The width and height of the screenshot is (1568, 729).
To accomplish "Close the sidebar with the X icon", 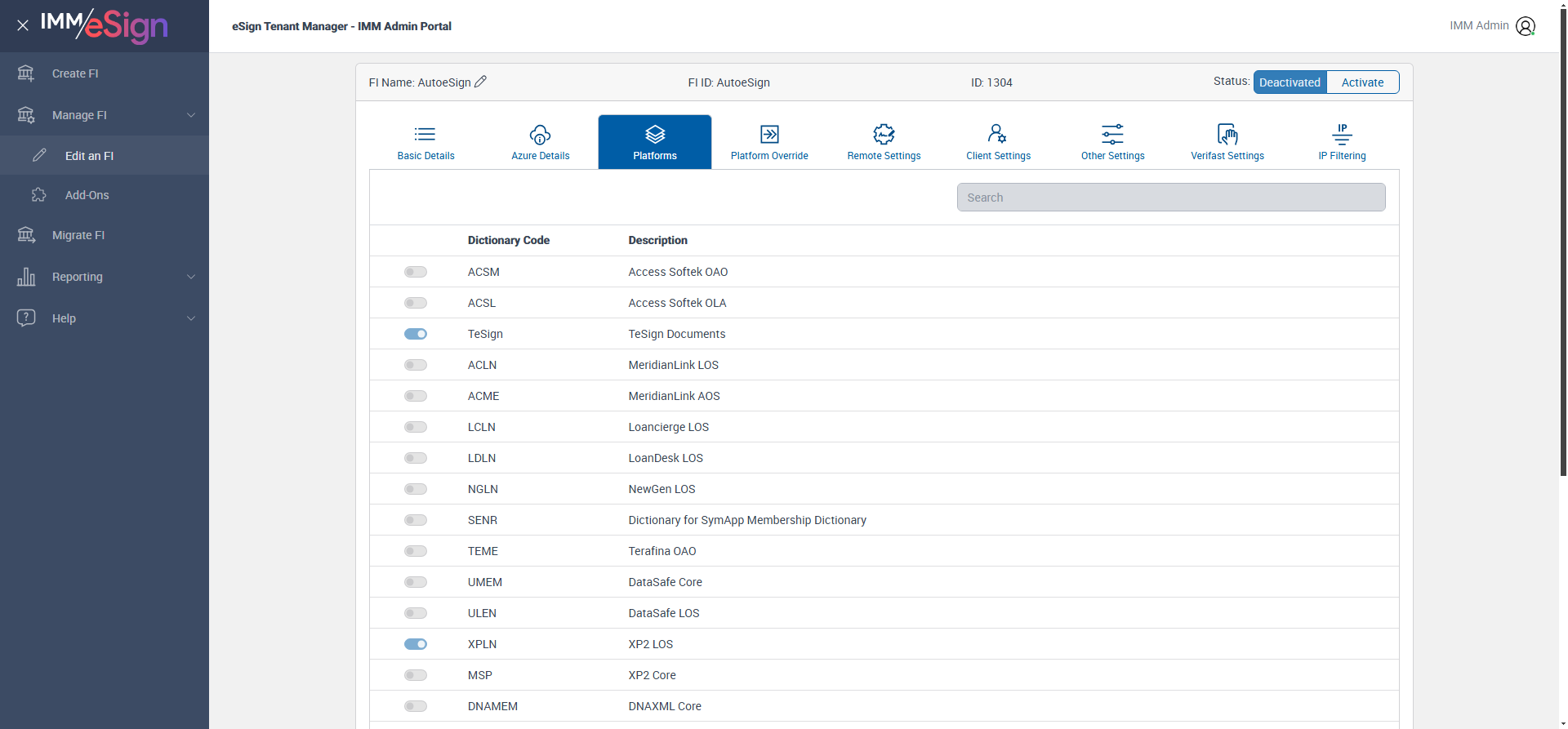I will [x=23, y=25].
